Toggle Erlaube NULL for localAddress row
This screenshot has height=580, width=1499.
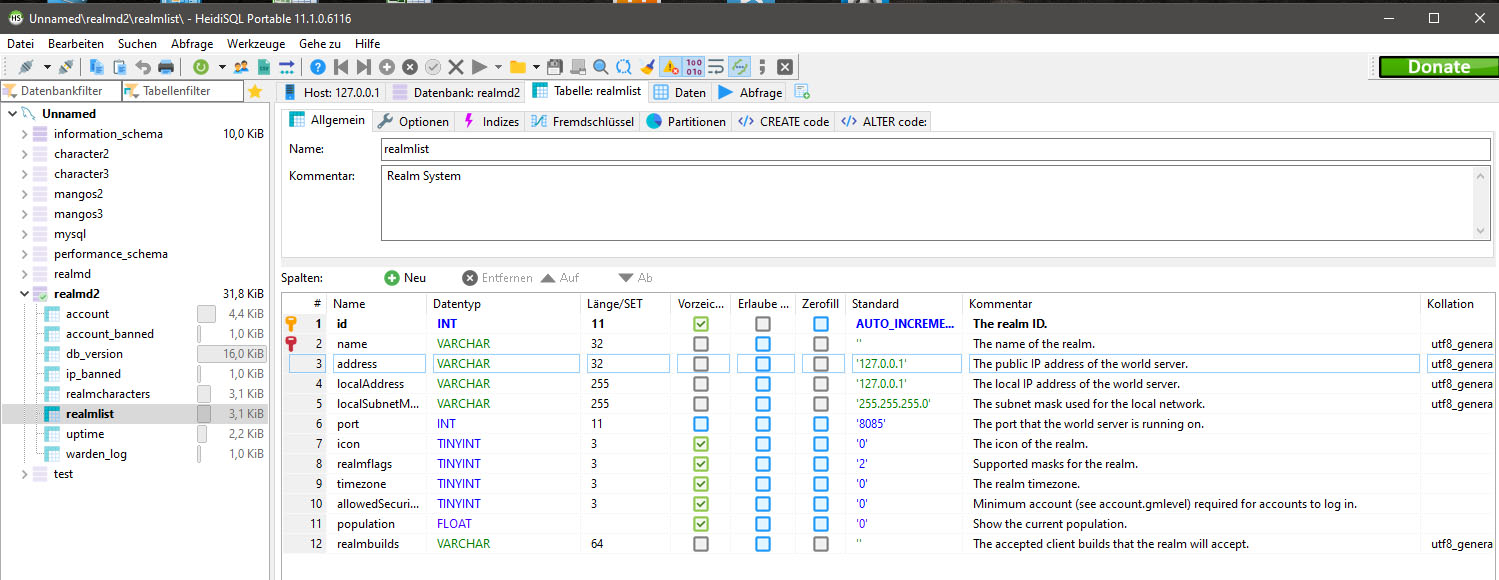click(763, 384)
